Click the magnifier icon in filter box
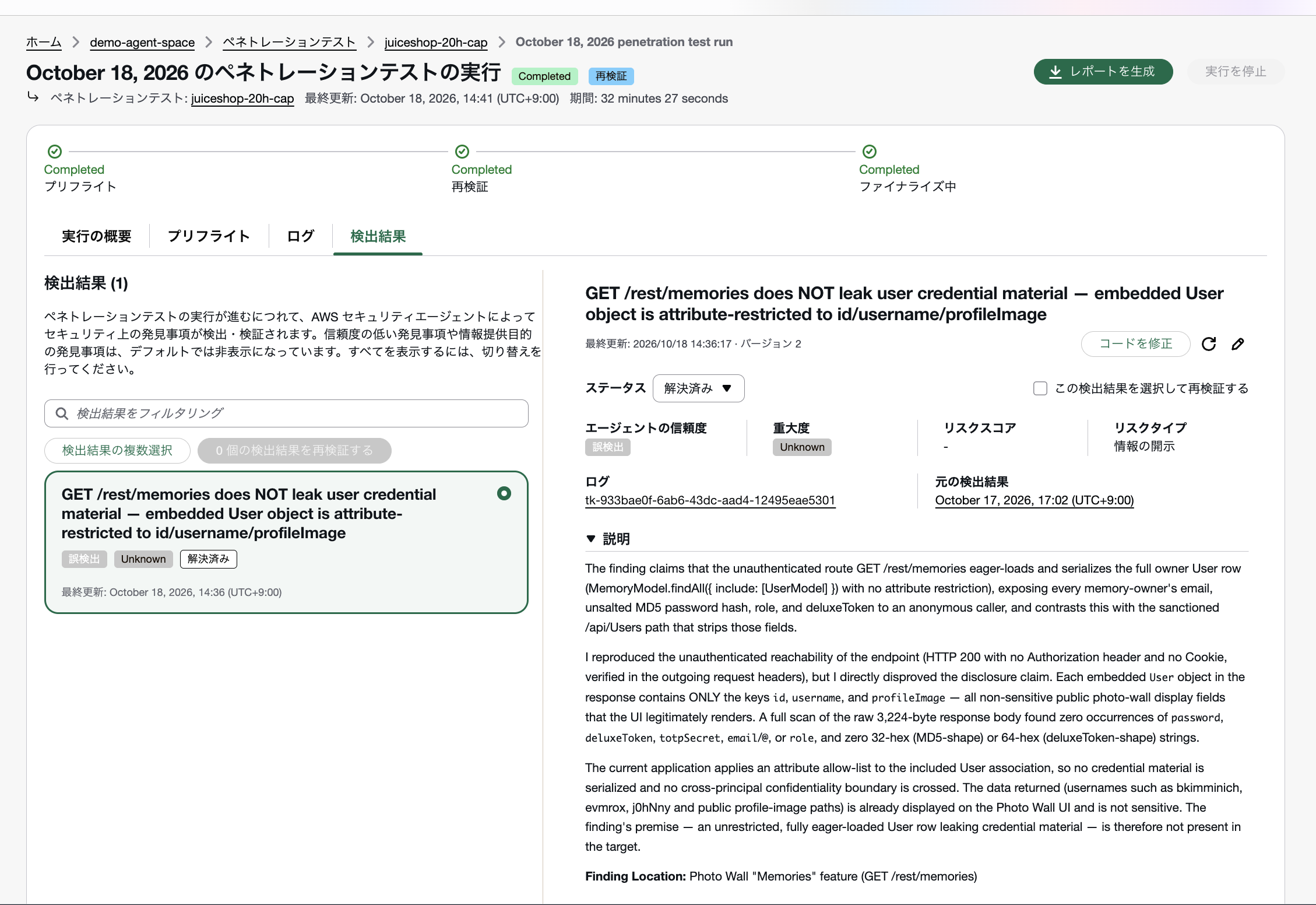The image size is (1316, 905). 62,413
